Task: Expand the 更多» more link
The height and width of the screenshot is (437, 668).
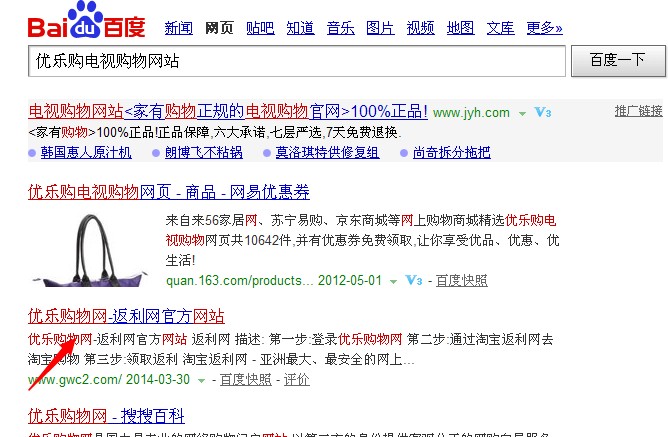Action: point(544,28)
